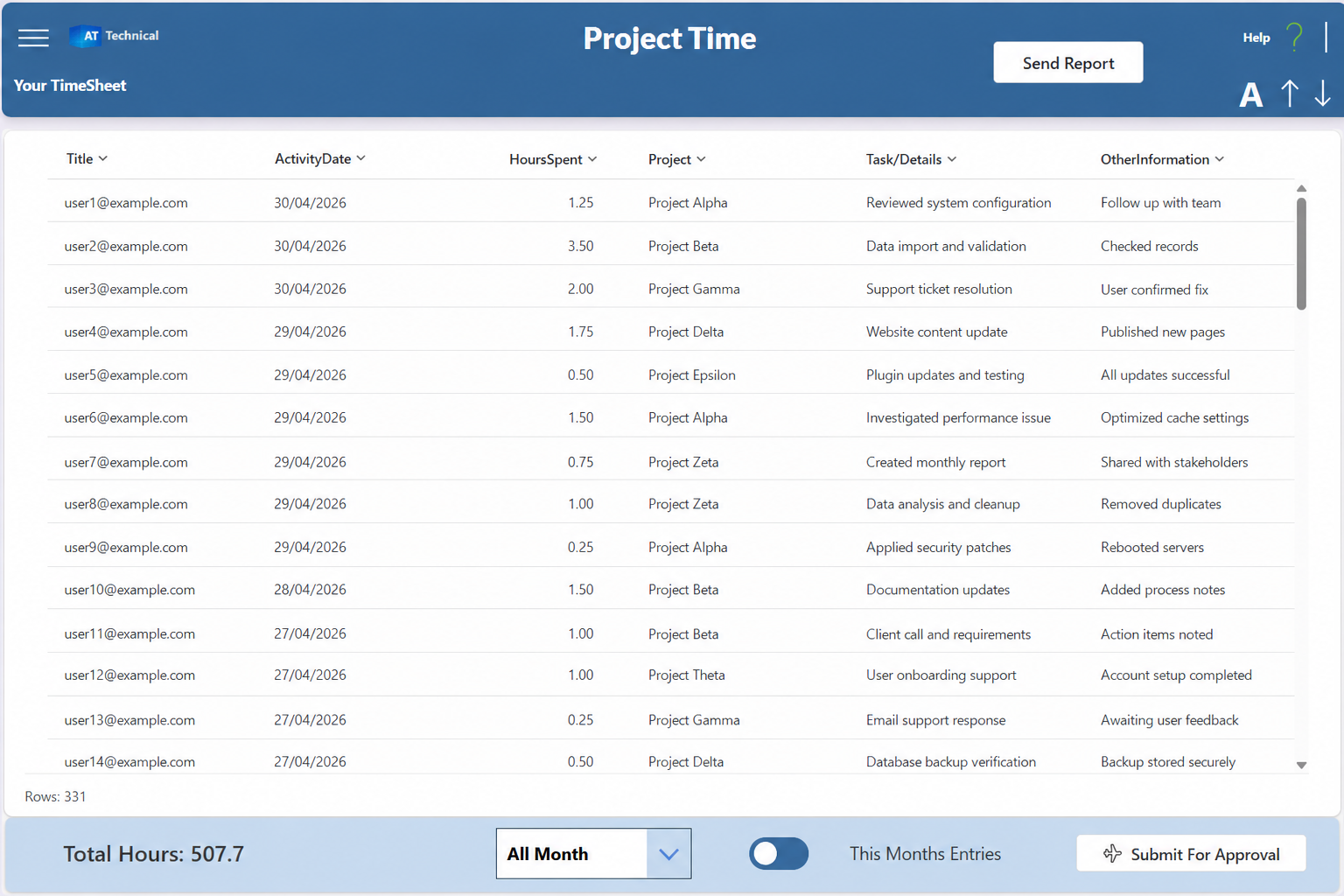Select the Project Theta cell
The image size is (1344, 896).
[687, 675]
